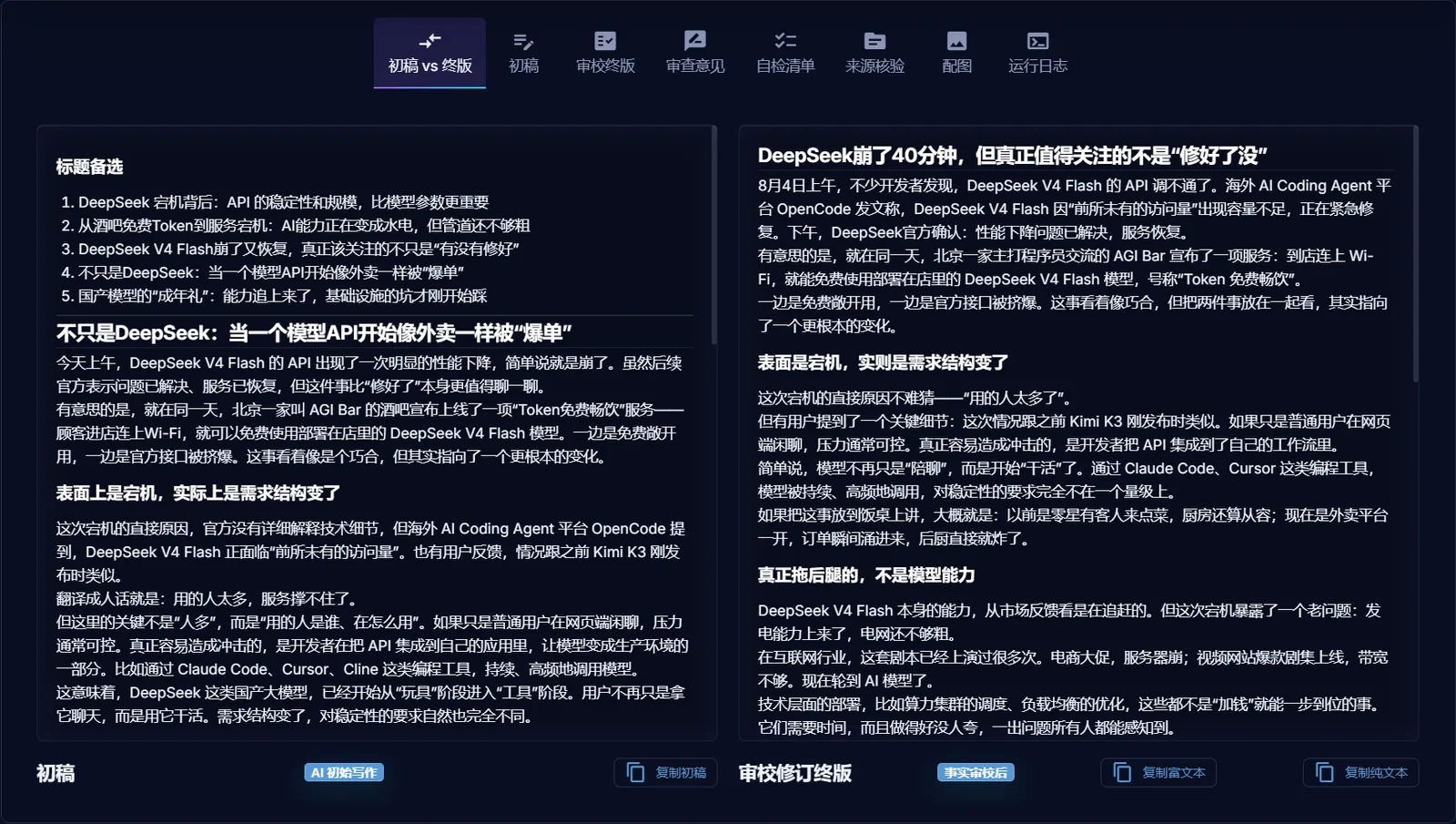Click the review comment icon above 审查意见

click(695, 40)
